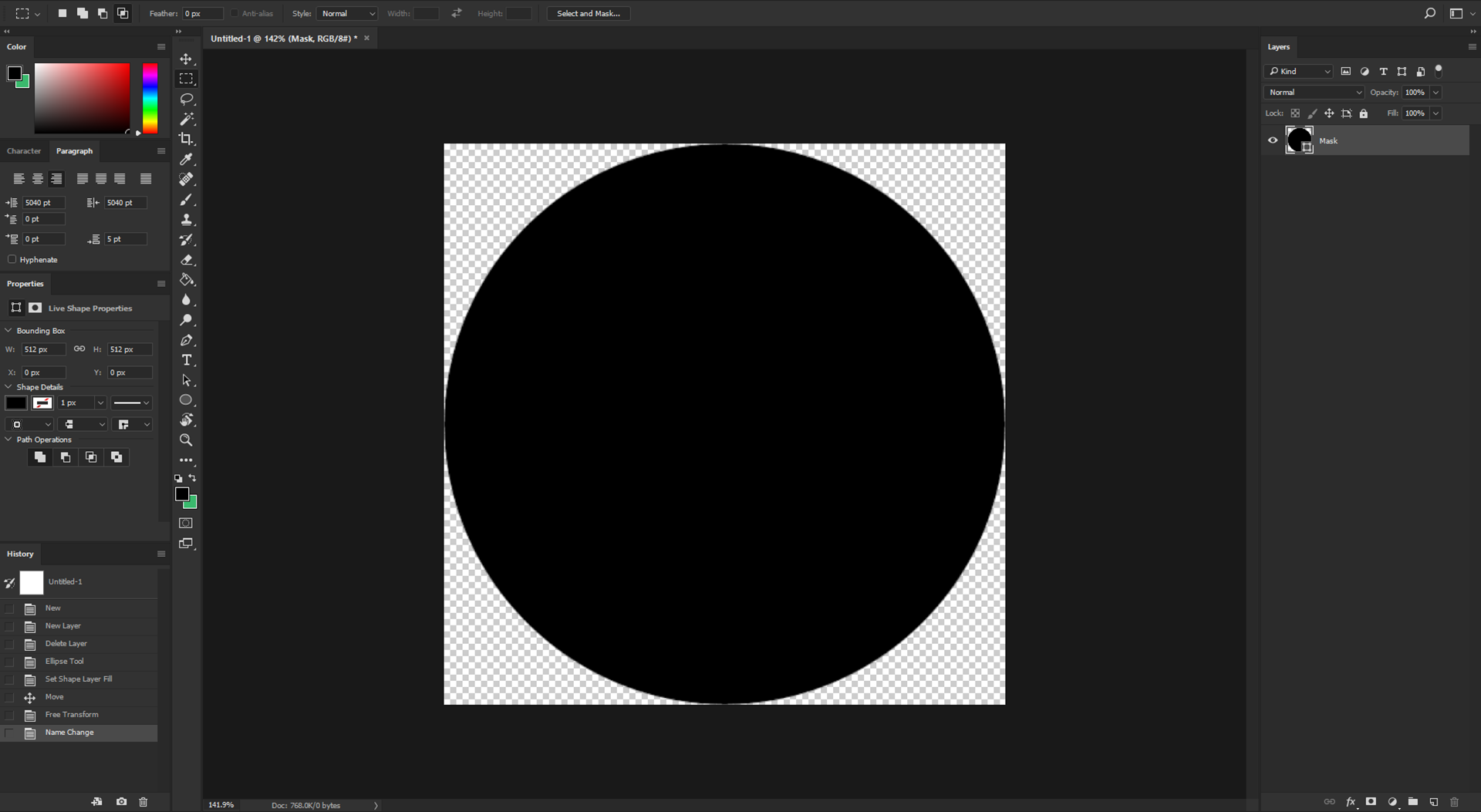Select the Crop tool
Viewport: 1481px width, 812px height.
point(186,139)
